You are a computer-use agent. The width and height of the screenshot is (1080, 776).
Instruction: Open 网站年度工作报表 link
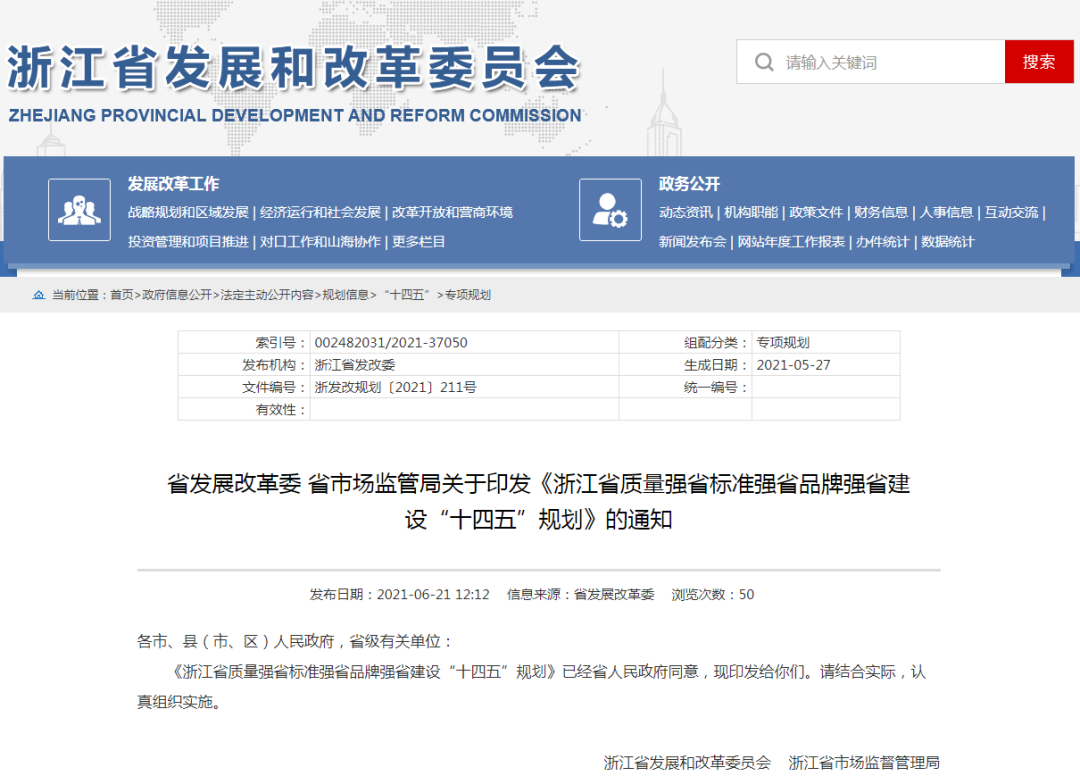click(x=791, y=242)
